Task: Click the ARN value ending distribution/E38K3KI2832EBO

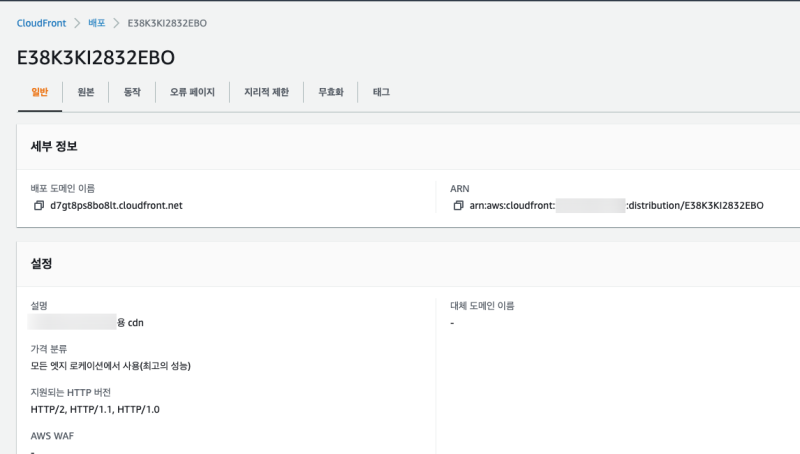Action: pyautogui.click(x=616, y=206)
